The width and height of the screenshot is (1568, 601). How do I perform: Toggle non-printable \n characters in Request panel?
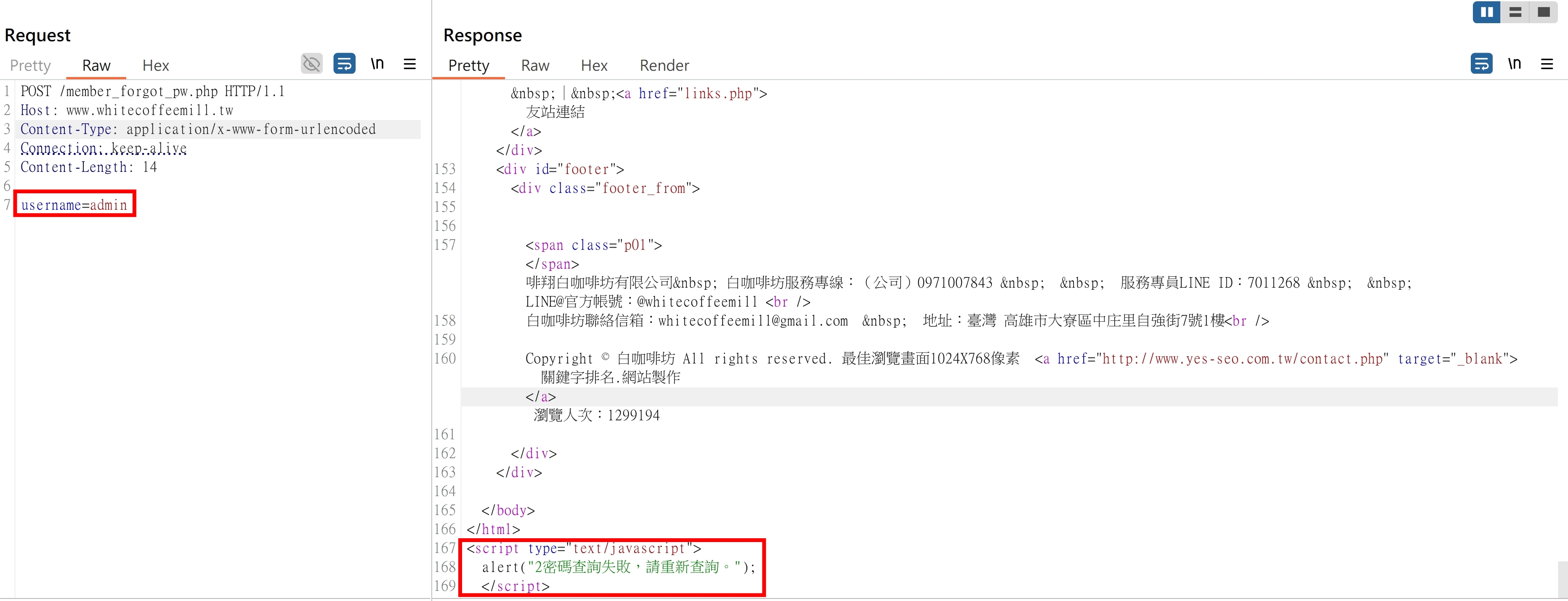[377, 64]
